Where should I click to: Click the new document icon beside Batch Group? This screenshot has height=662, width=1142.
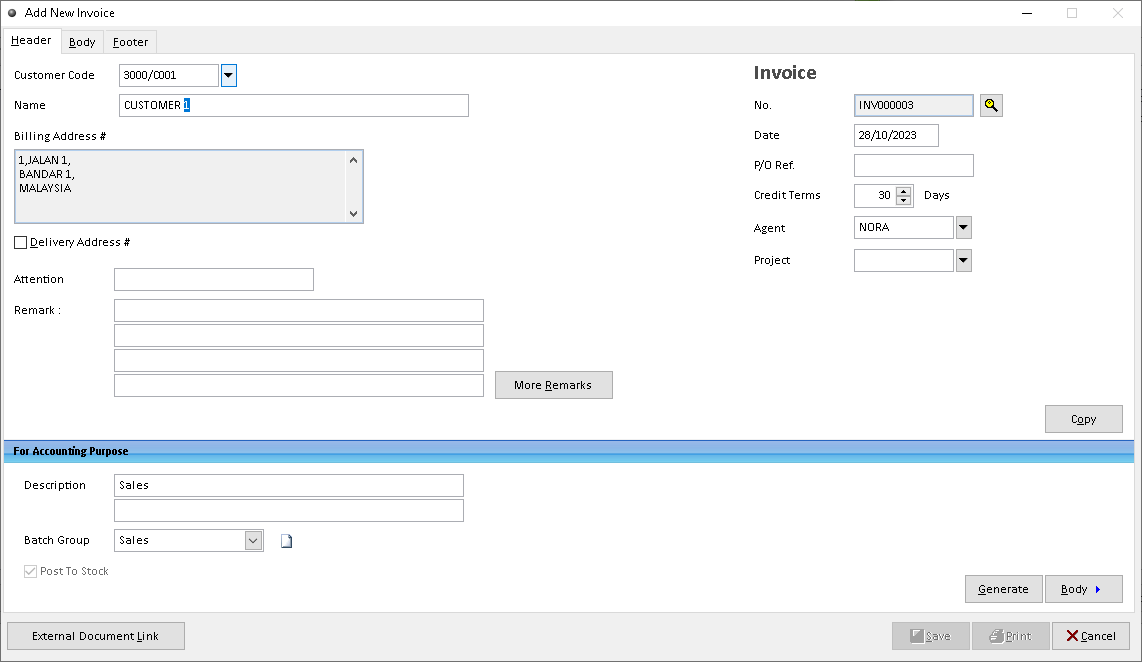click(x=287, y=540)
